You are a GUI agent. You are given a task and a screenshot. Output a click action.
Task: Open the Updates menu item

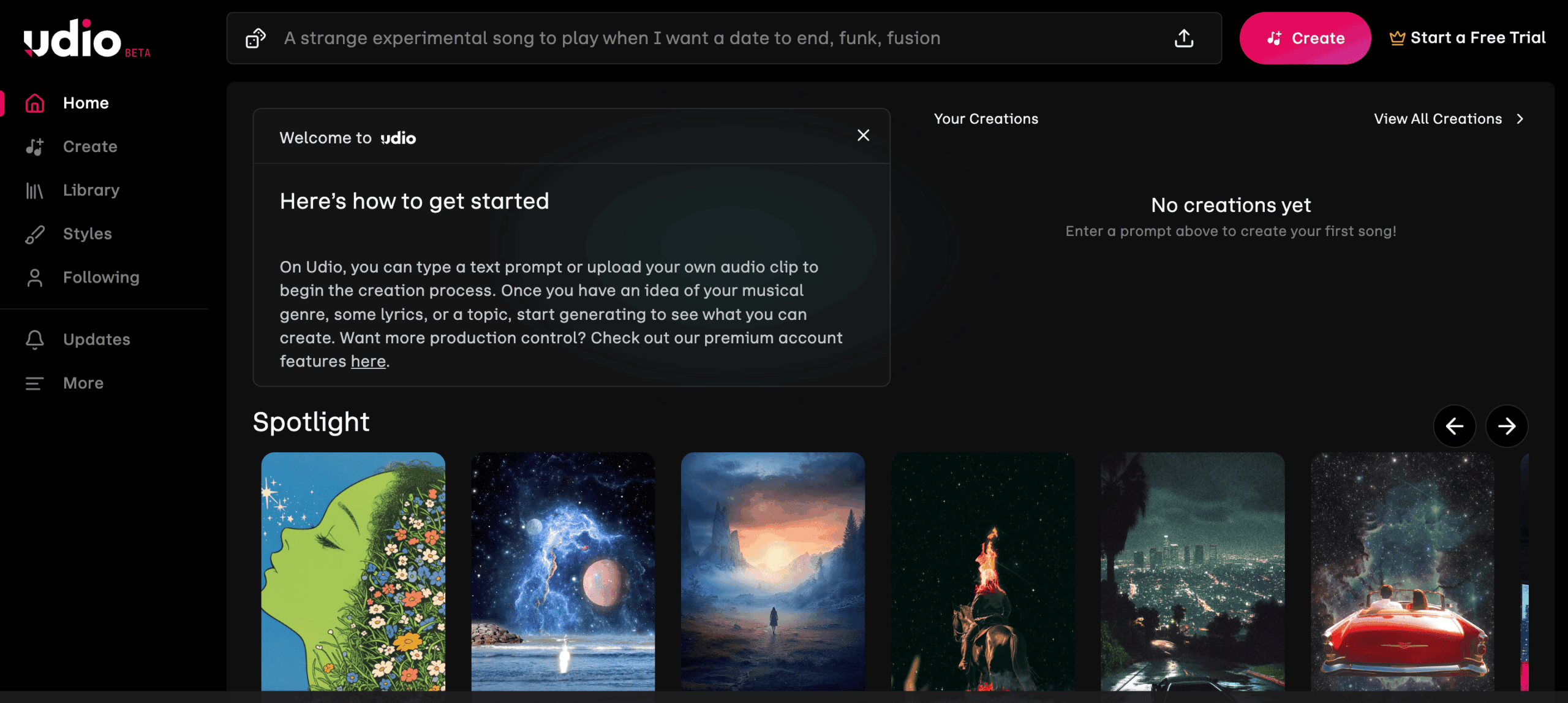coord(97,340)
